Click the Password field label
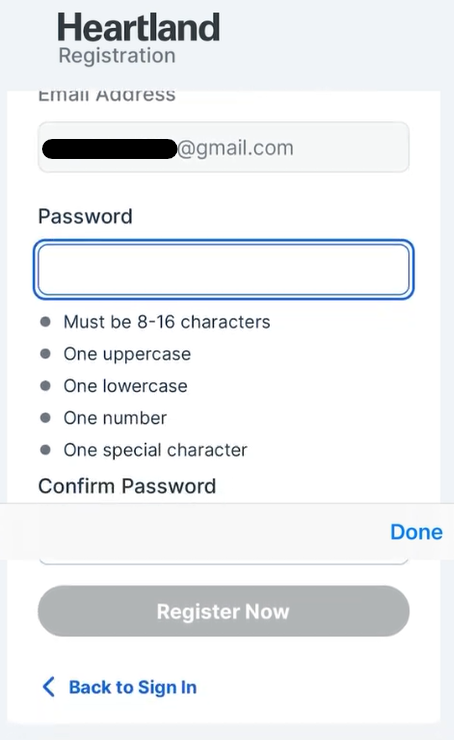454x740 pixels. pyautogui.click(x=85, y=217)
